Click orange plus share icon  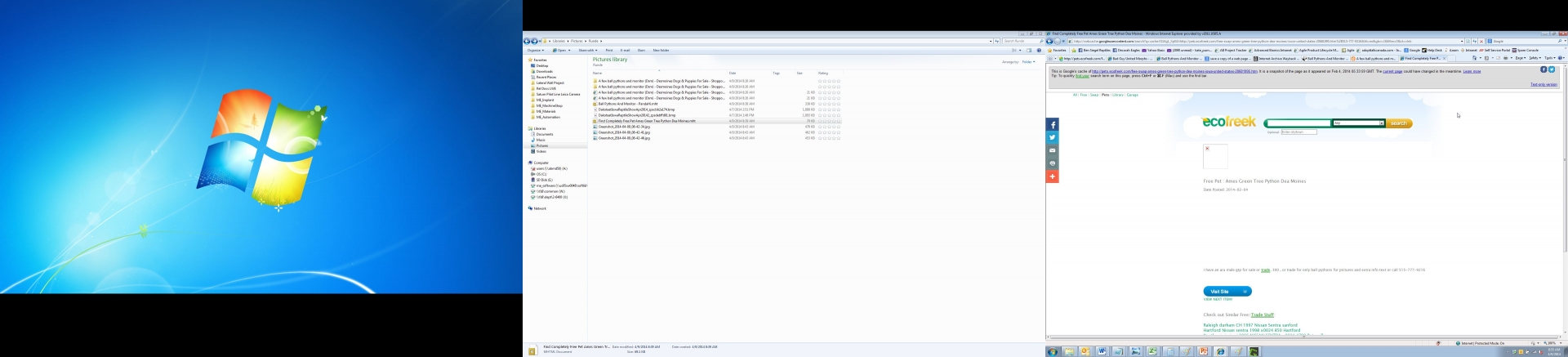tap(1053, 176)
